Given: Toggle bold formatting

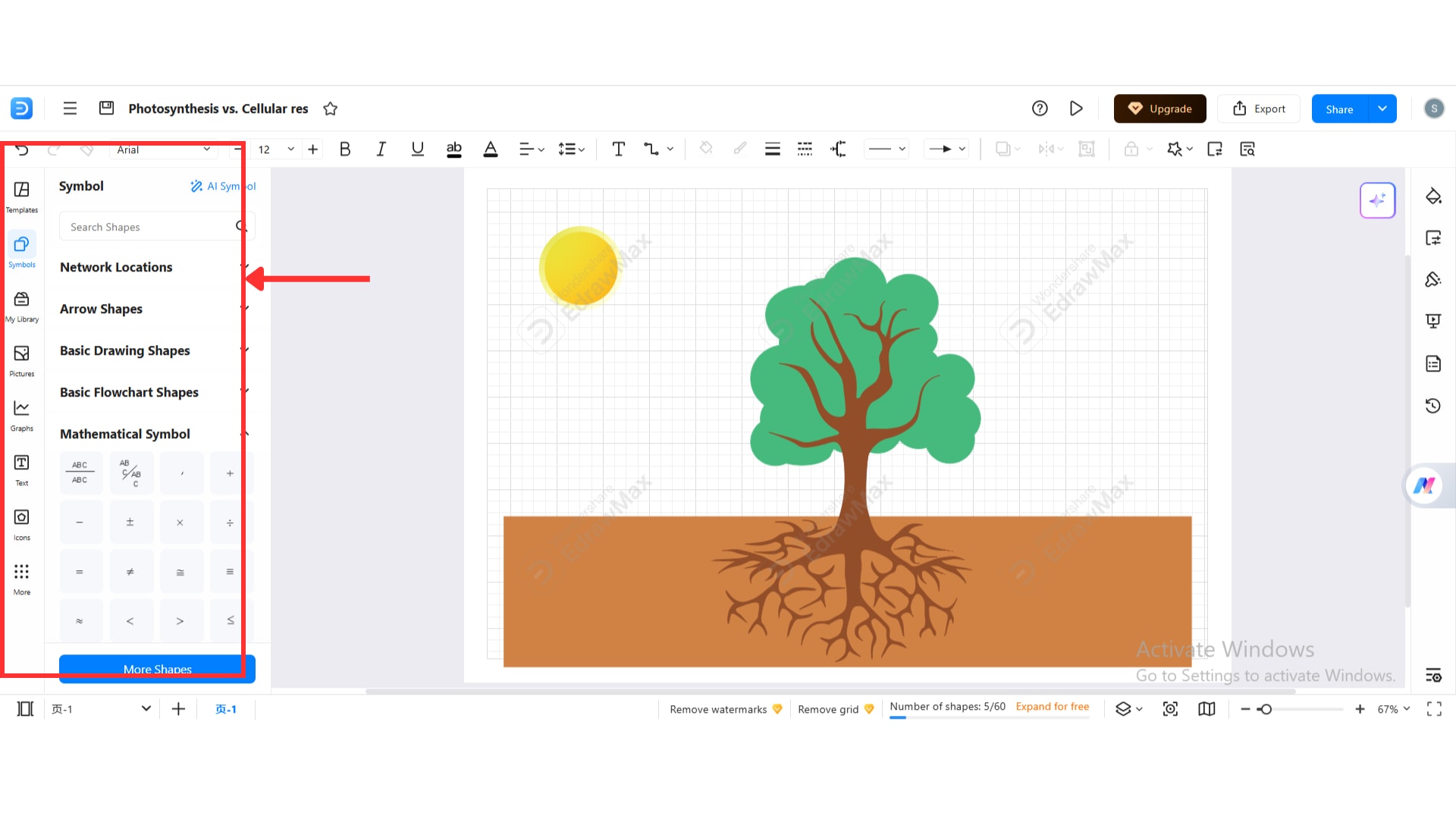Looking at the screenshot, I should click(345, 149).
